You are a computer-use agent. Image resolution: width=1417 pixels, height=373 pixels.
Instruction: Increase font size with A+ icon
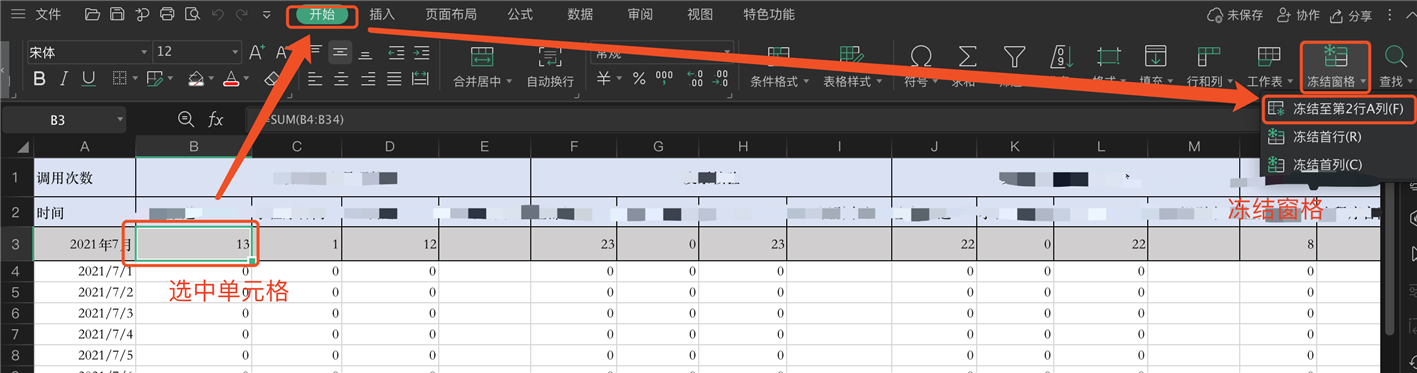point(257,52)
